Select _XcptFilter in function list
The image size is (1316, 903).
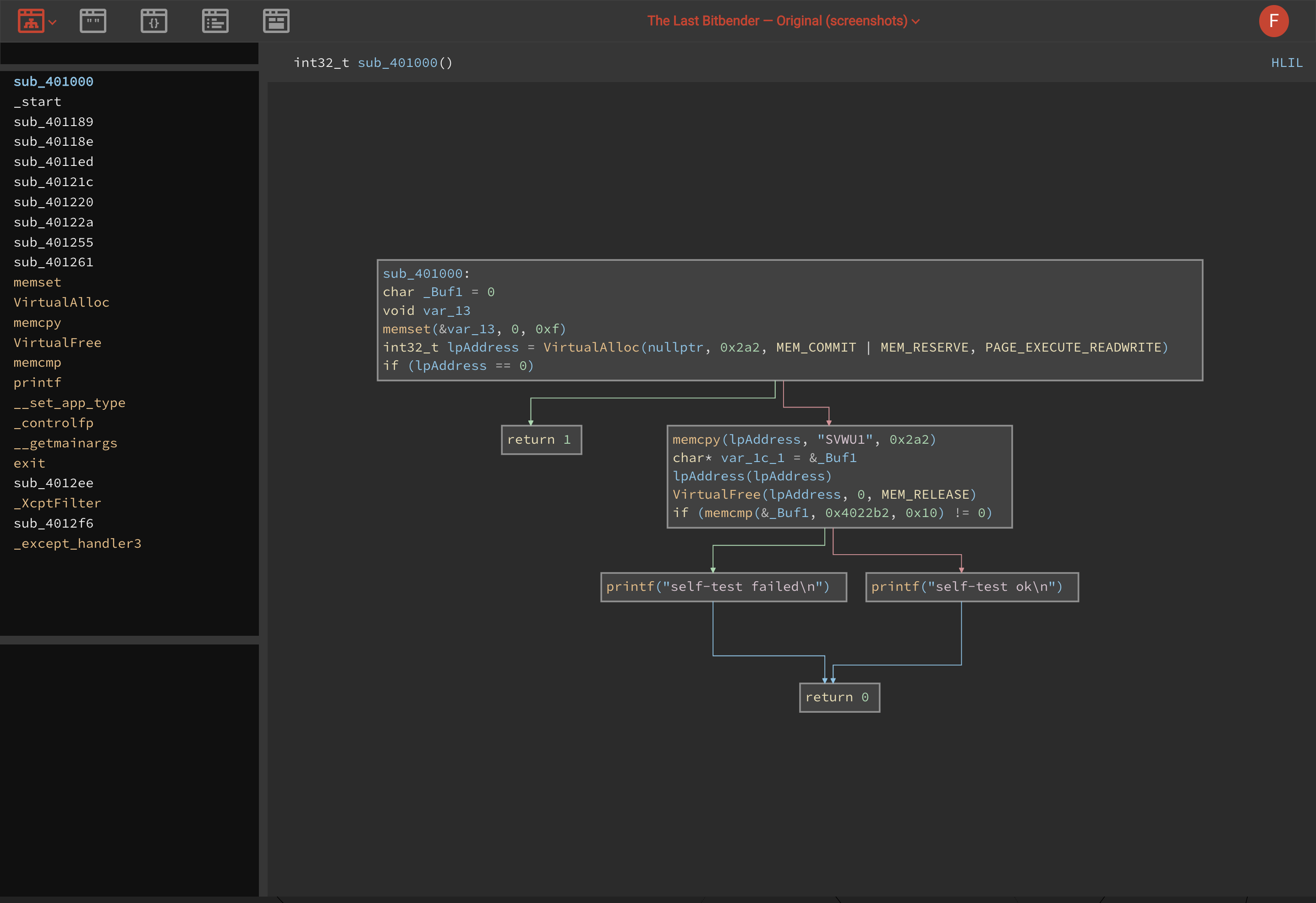(57, 503)
